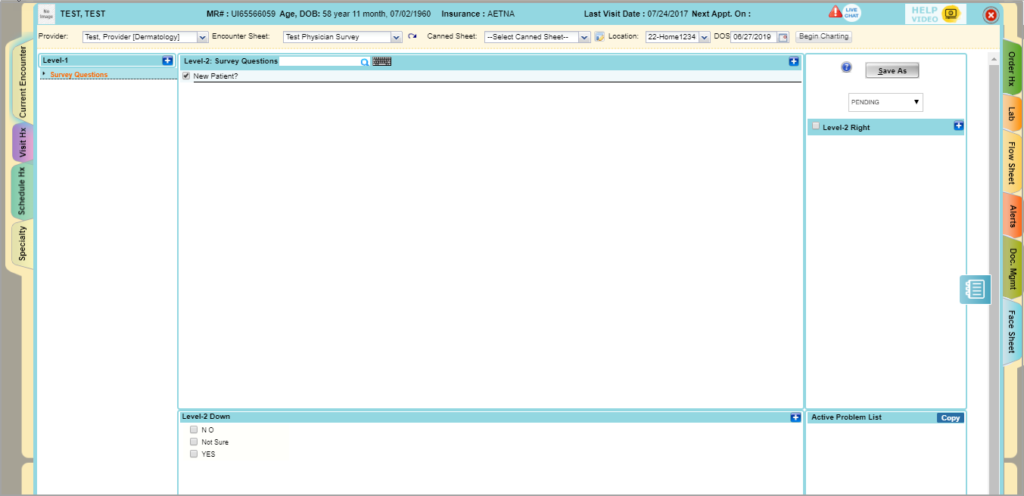Open the floating notes panel icon
The width and height of the screenshot is (1024, 496).
coord(976,289)
